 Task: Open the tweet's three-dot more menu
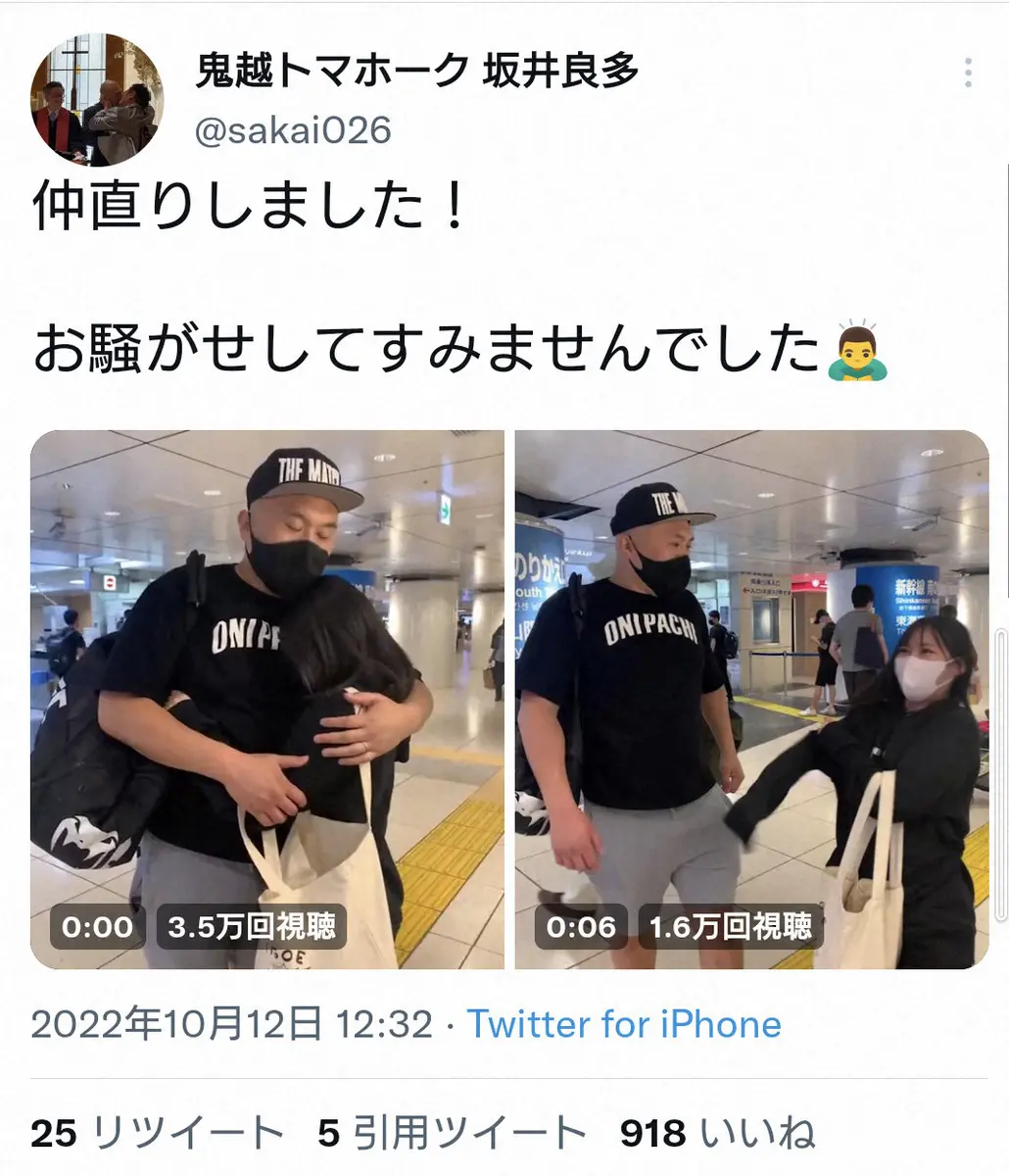click(x=968, y=73)
